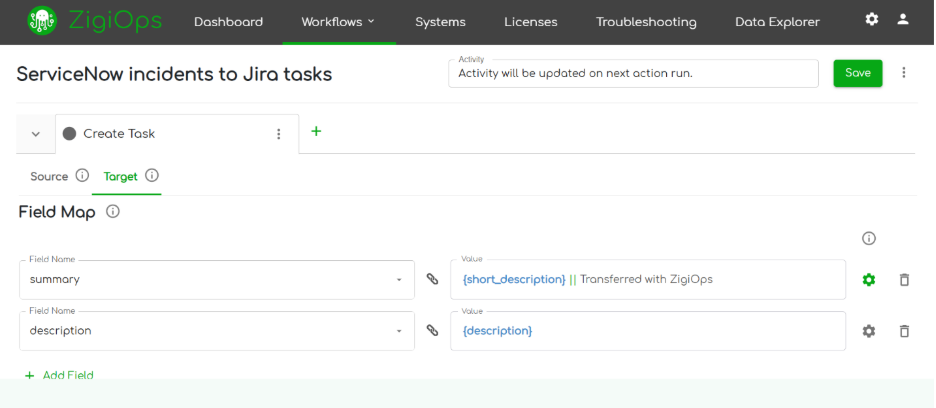The image size is (936, 408).
Task: Click the info icon above the gear column
Action: click(x=869, y=238)
